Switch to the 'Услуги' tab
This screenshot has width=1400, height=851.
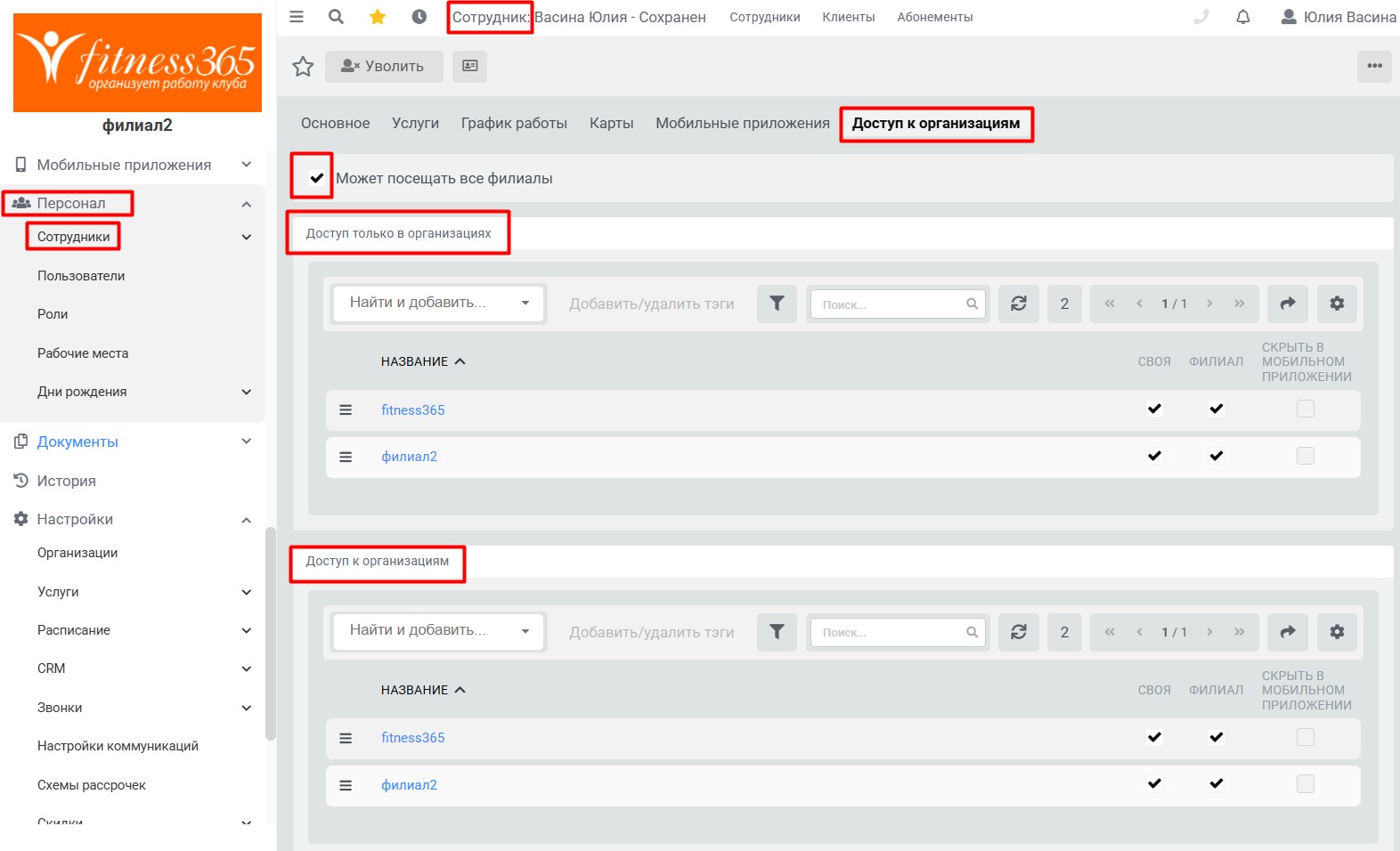click(x=415, y=124)
